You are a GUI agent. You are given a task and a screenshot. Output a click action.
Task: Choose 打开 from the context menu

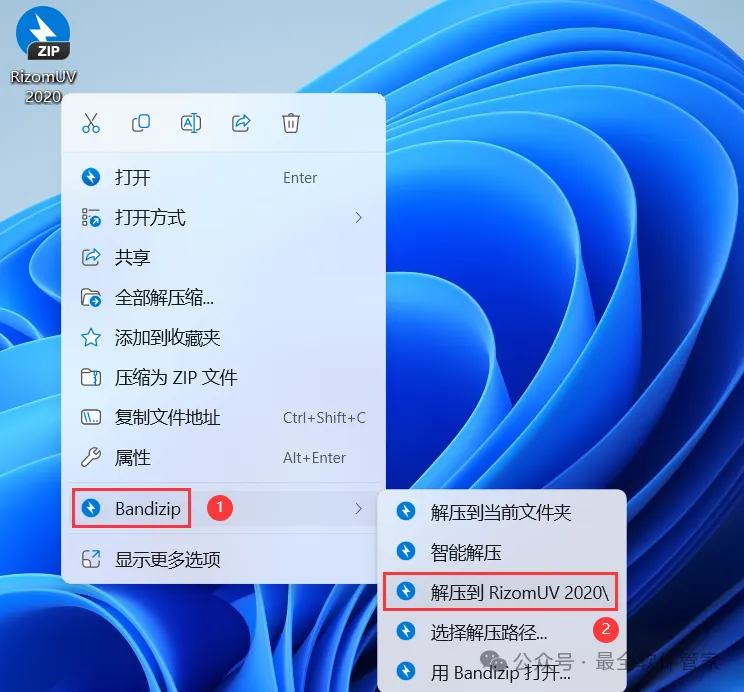click(x=223, y=178)
